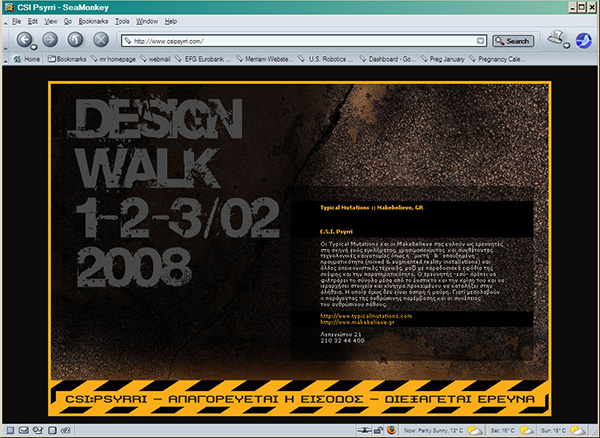Click the Search button next to URL bar
The image size is (600, 438).
[x=513, y=41]
